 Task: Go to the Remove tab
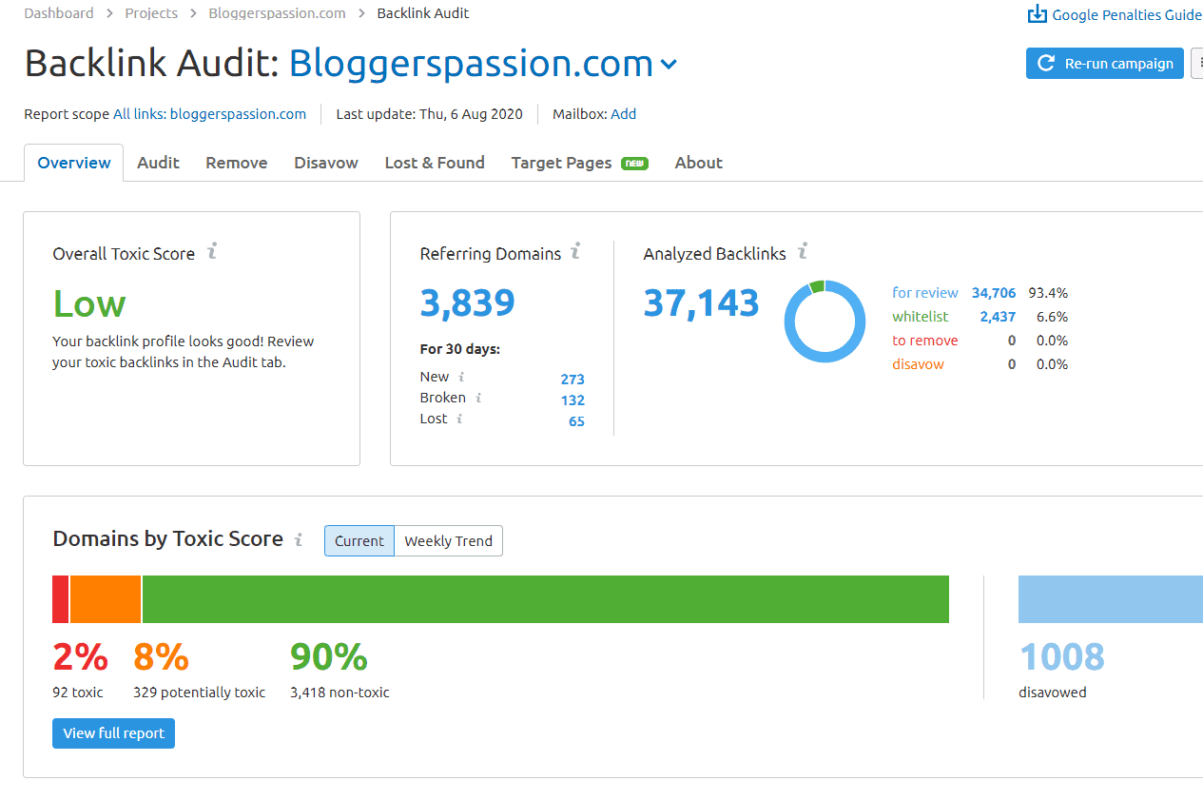237,163
